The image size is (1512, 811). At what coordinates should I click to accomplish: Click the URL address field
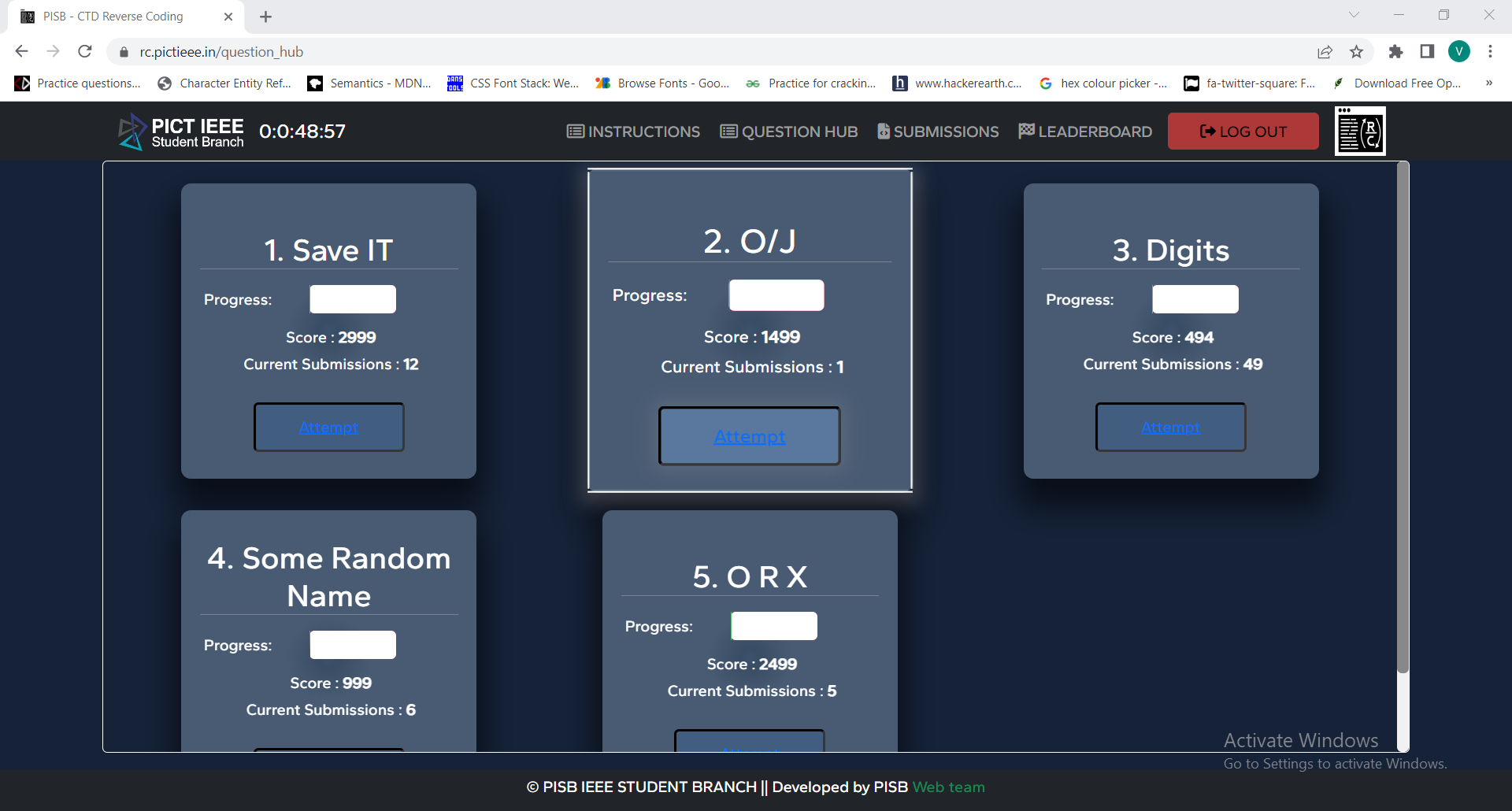click(709, 52)
